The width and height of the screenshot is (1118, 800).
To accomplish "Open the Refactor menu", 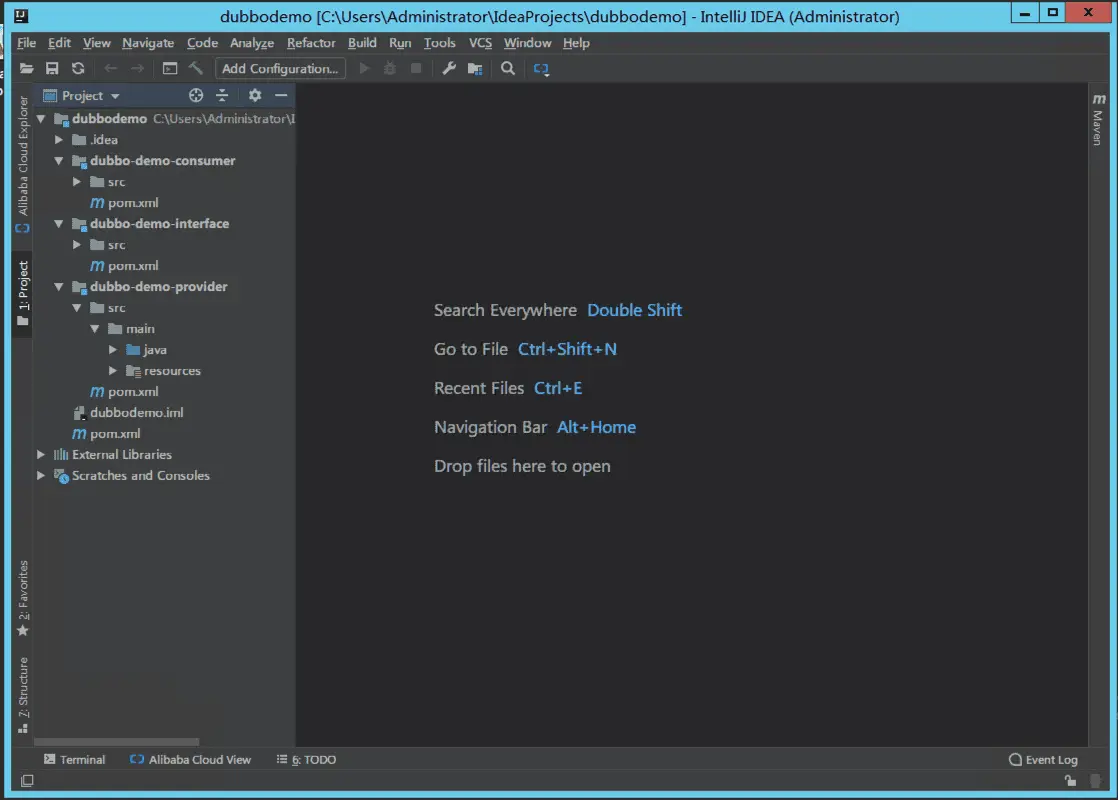I will (311, 43).
